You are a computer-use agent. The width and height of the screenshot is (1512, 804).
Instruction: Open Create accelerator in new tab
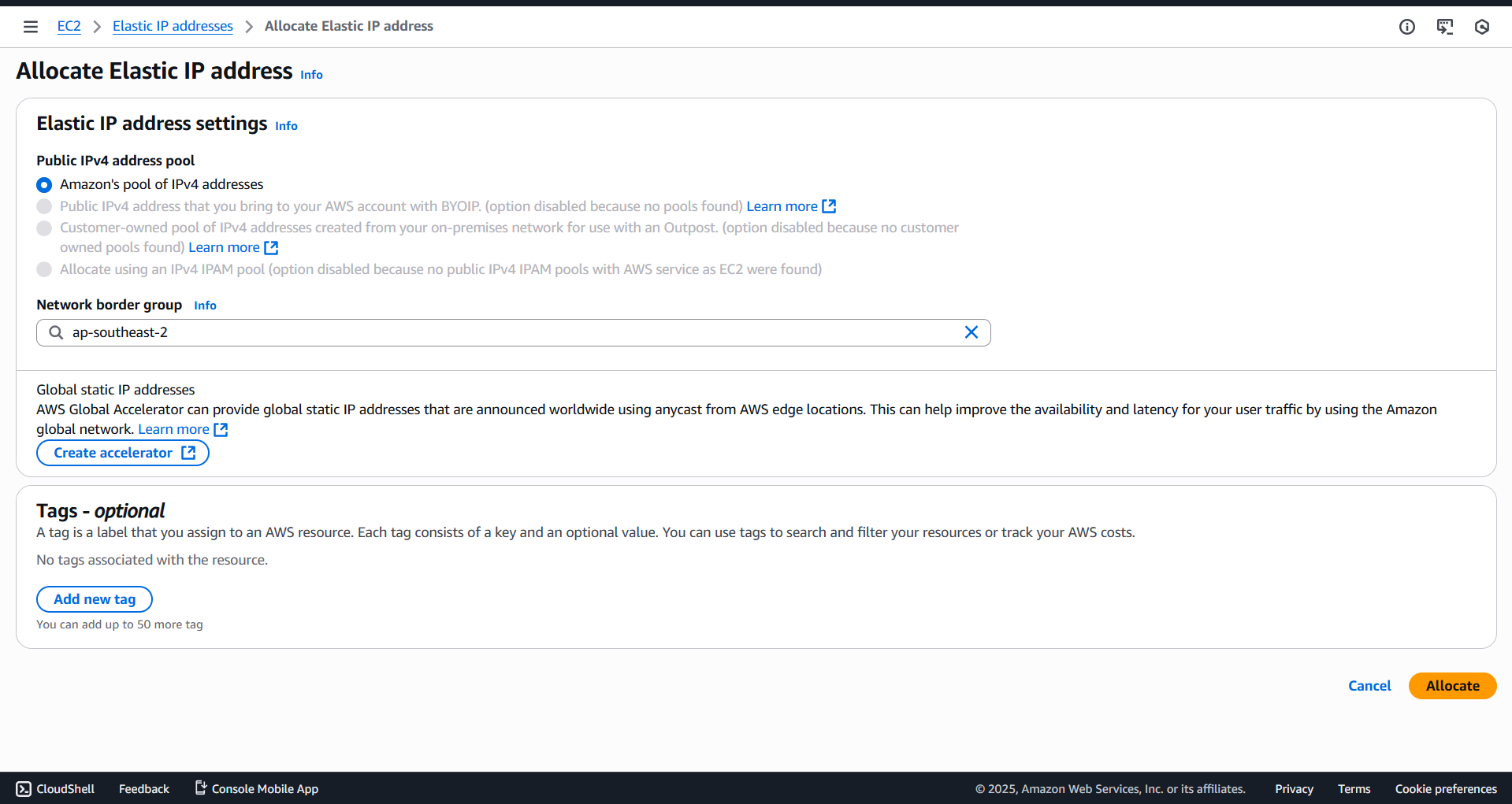[x=122, y=452]
